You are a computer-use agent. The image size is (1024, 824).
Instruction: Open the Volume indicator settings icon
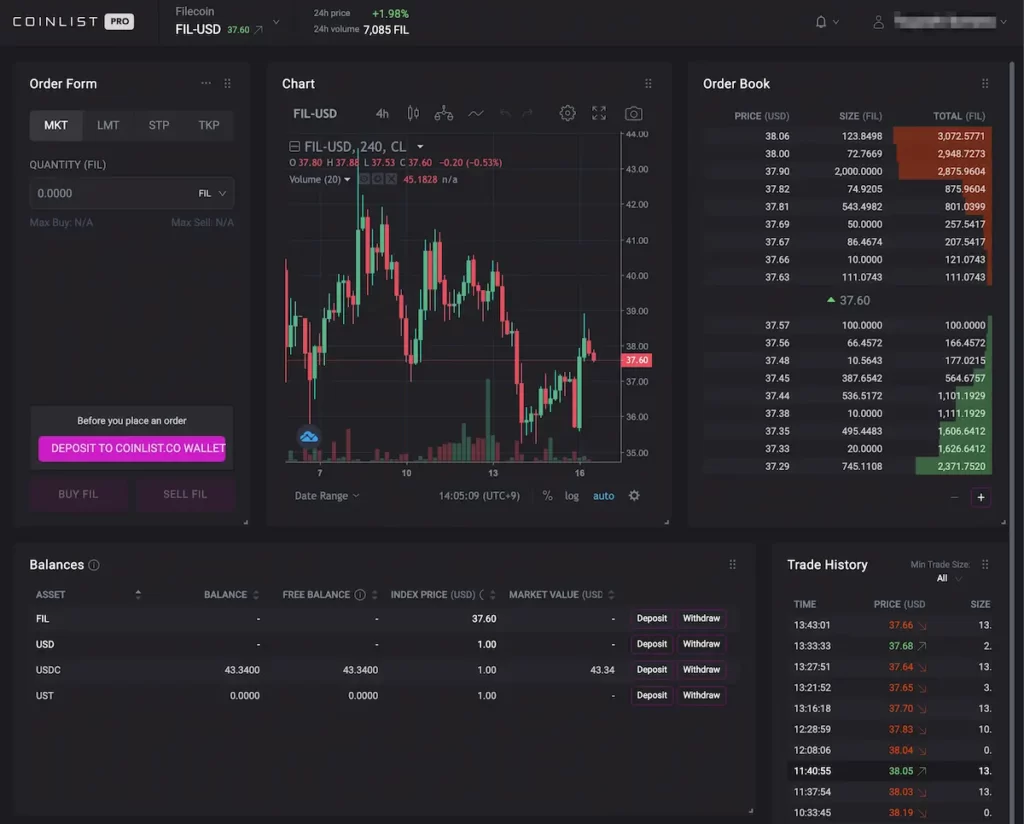point(377,179)
